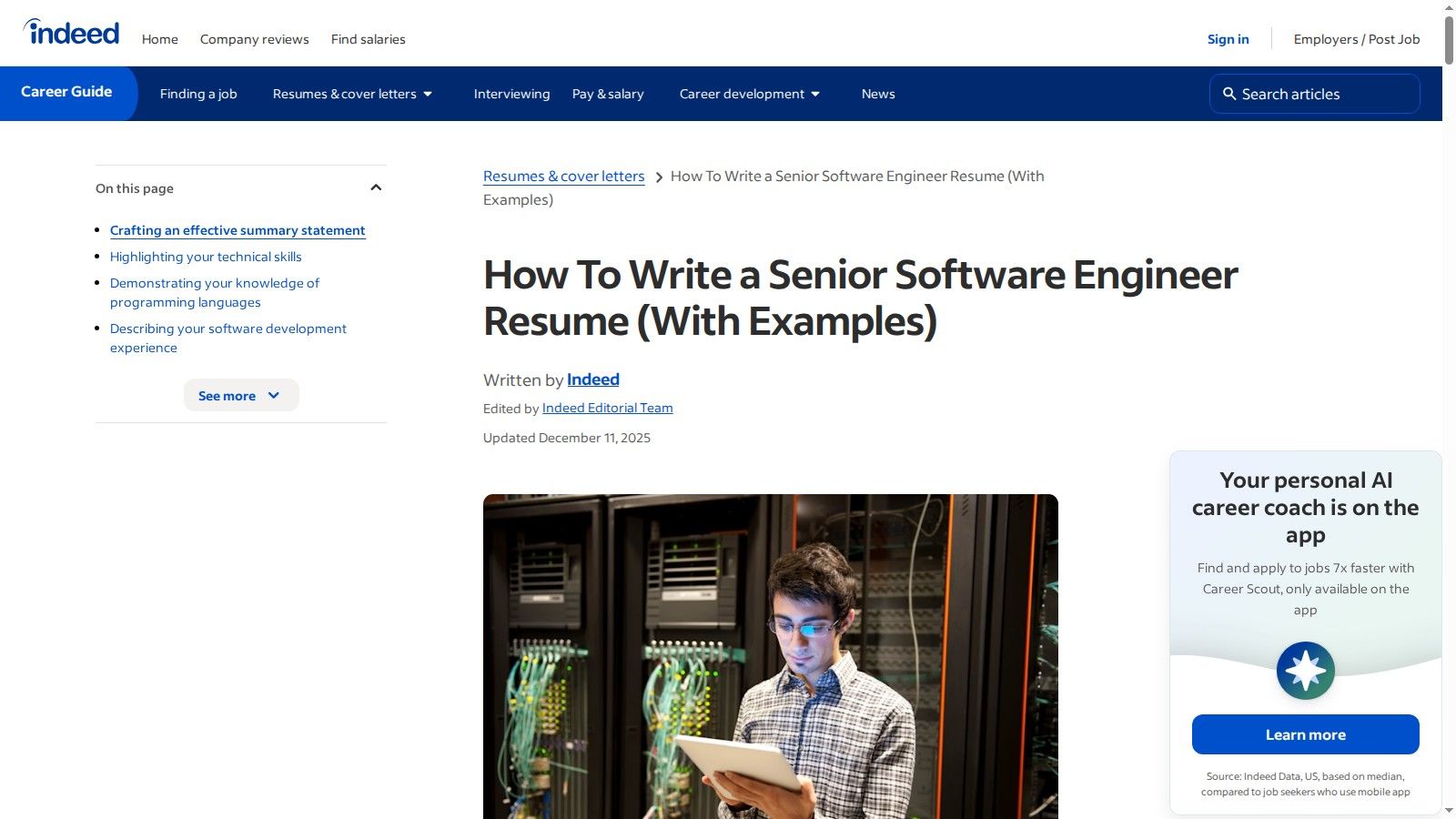Open the Resumes & cover letters dropdown

pyautogui.click(x=353, y=94)
